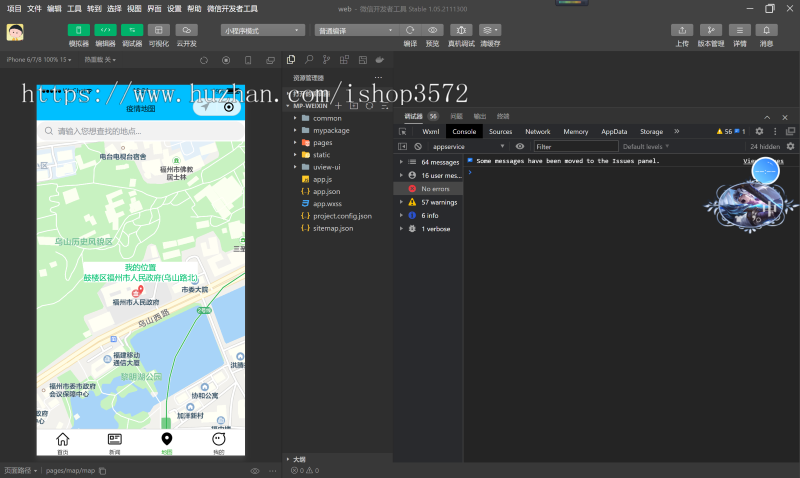Open the visualization (可视化) tool
The image size is (800, 478).
[159, 30]
